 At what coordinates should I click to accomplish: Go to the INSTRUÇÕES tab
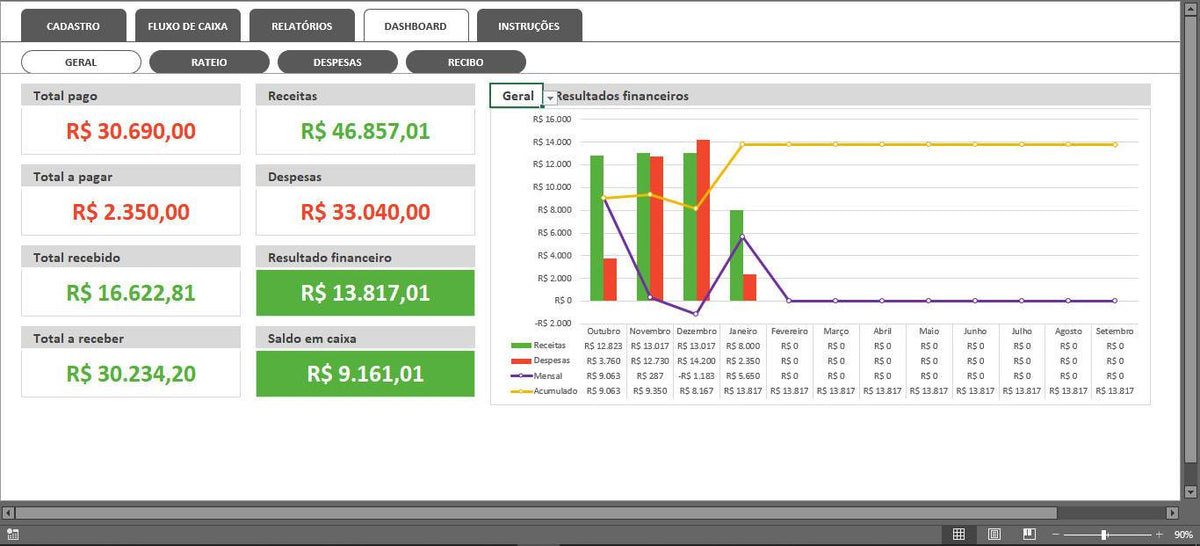pos(529,26)
